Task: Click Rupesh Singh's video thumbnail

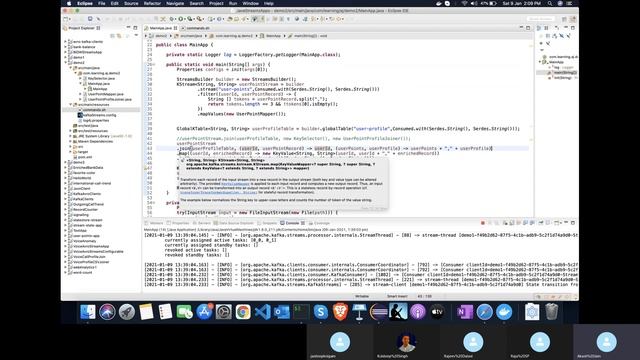Action: pyautogui.click(x=407, y=343)
